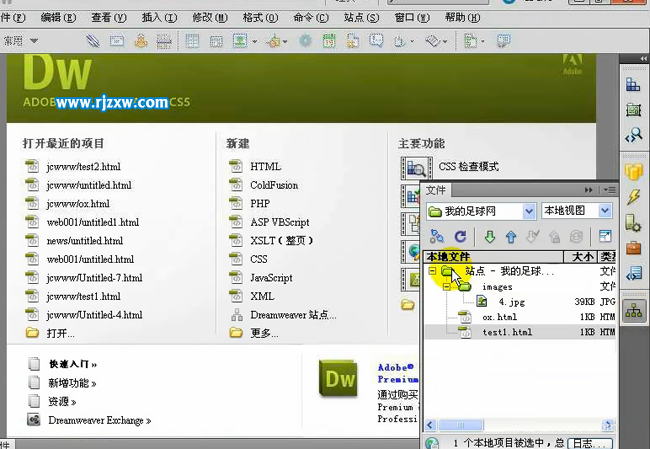Click the Expand to show local and remote icon
Image resolution: width=650 pixels, height=449 pixels.
coord(605,236)
